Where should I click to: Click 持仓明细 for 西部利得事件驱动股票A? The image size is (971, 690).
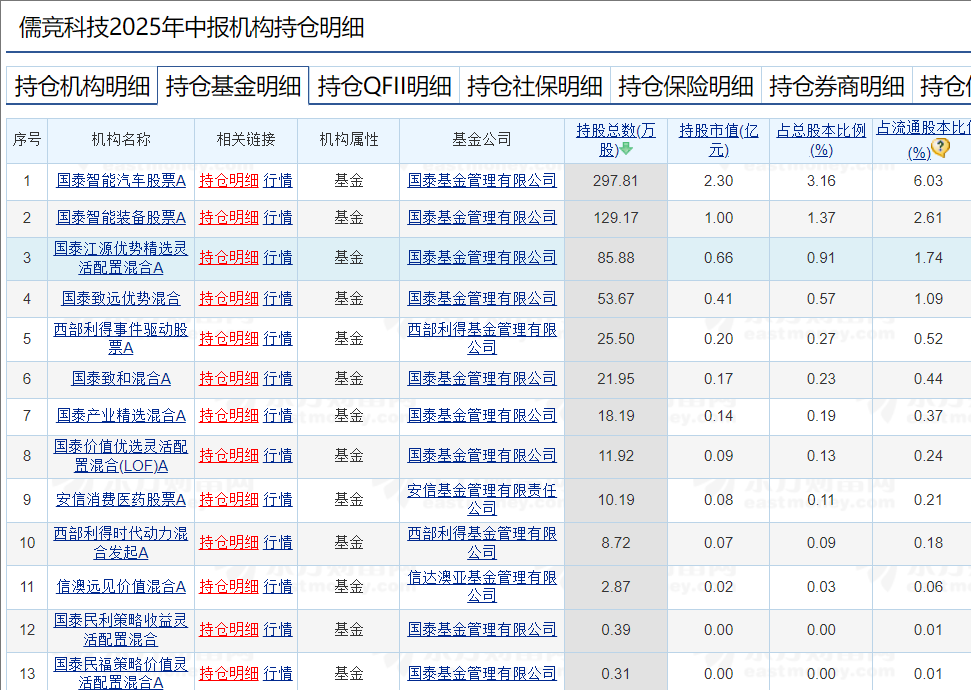pos(229,339)
